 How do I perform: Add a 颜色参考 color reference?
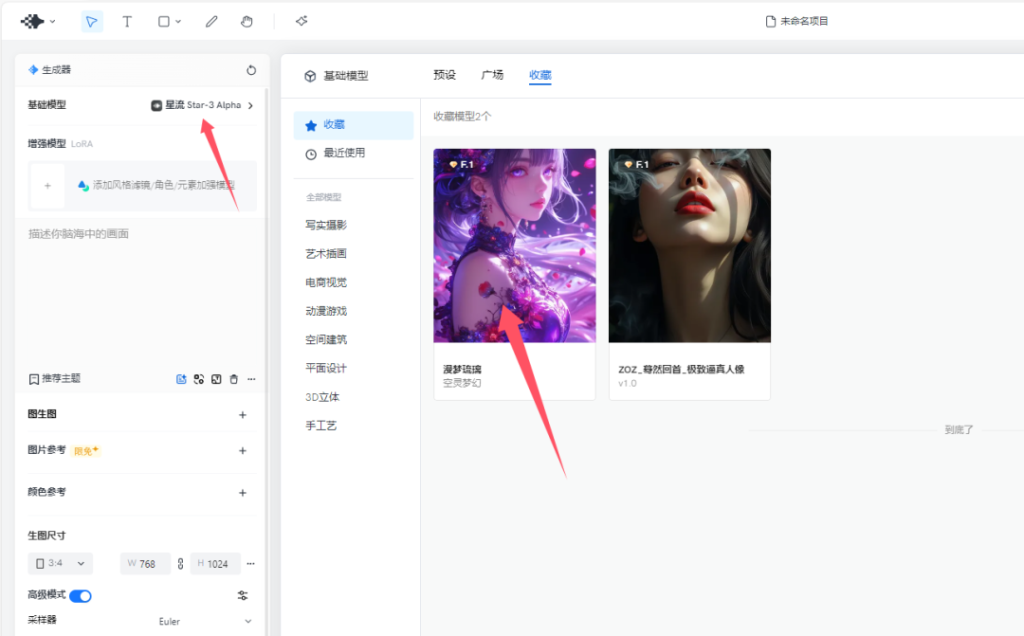click(242, 493)
